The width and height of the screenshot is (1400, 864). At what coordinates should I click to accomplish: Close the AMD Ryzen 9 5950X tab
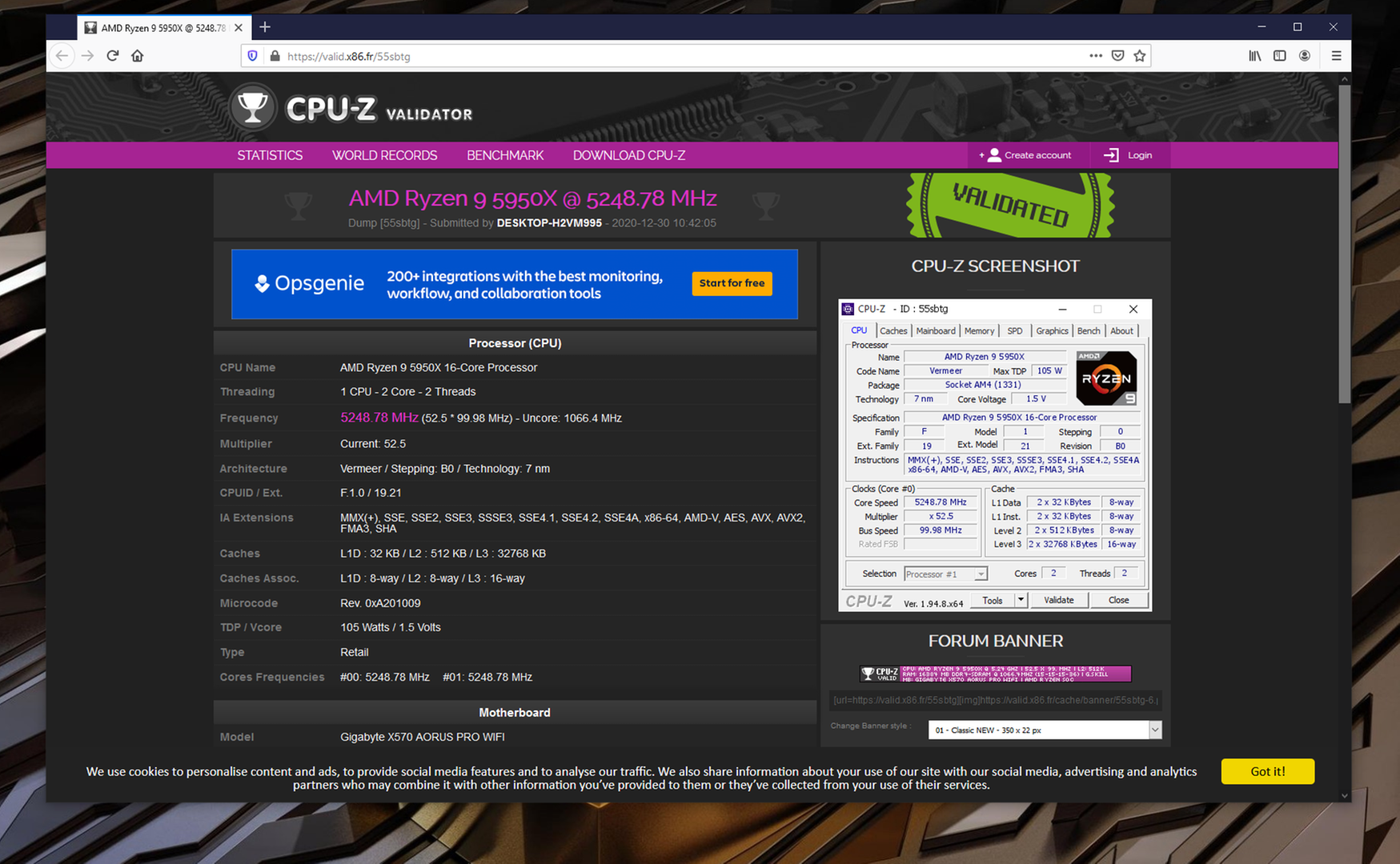click(239, 28)
